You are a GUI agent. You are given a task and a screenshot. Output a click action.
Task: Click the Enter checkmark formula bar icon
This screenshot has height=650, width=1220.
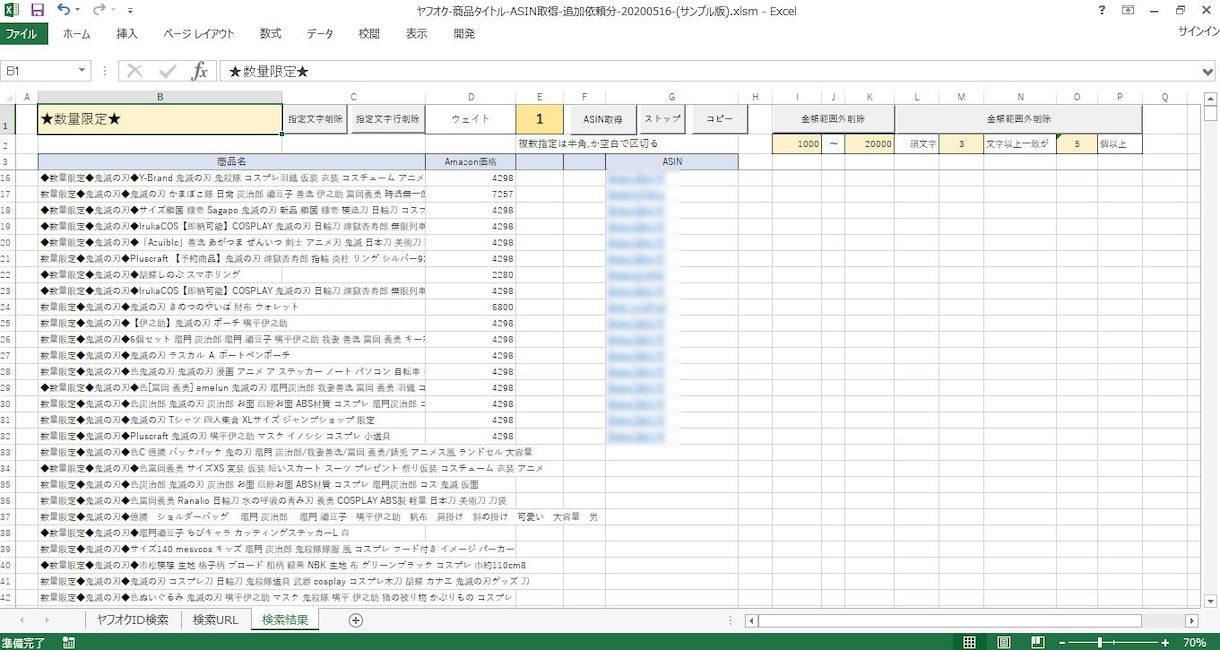click(x=167, y=71)
